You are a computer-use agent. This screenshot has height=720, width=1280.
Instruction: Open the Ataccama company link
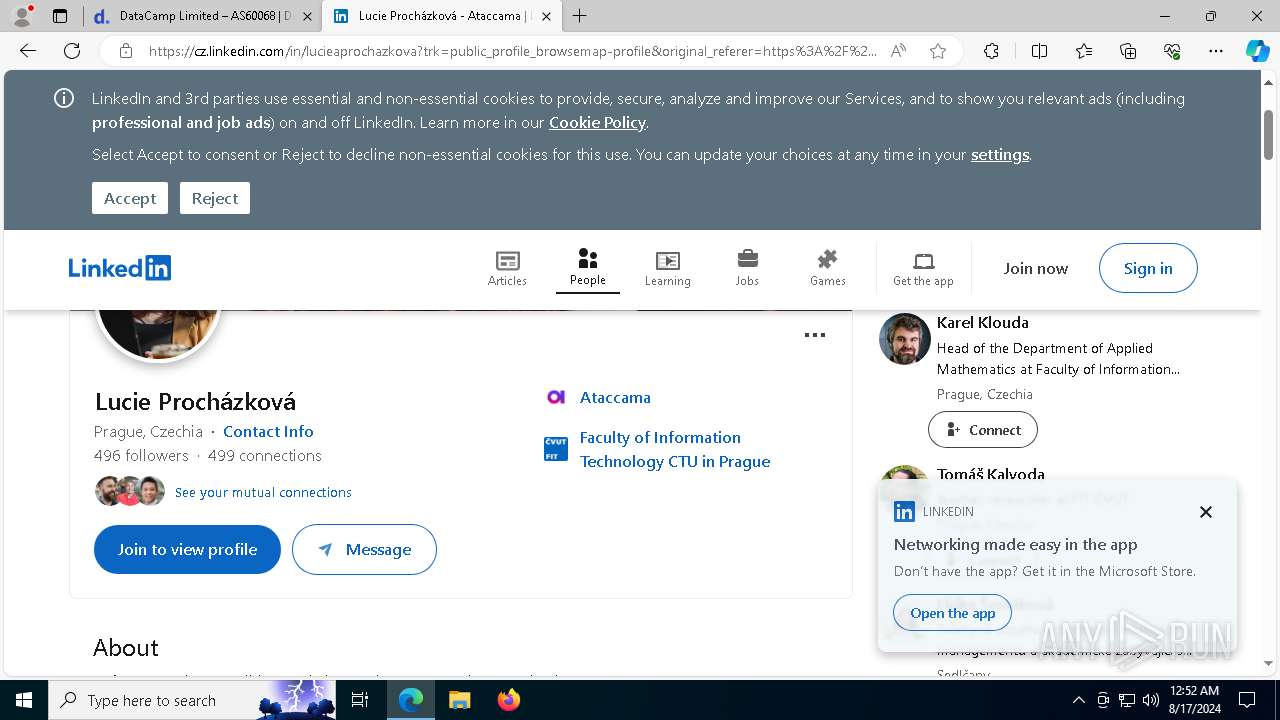pyautogui.click(x=615, y=397)
